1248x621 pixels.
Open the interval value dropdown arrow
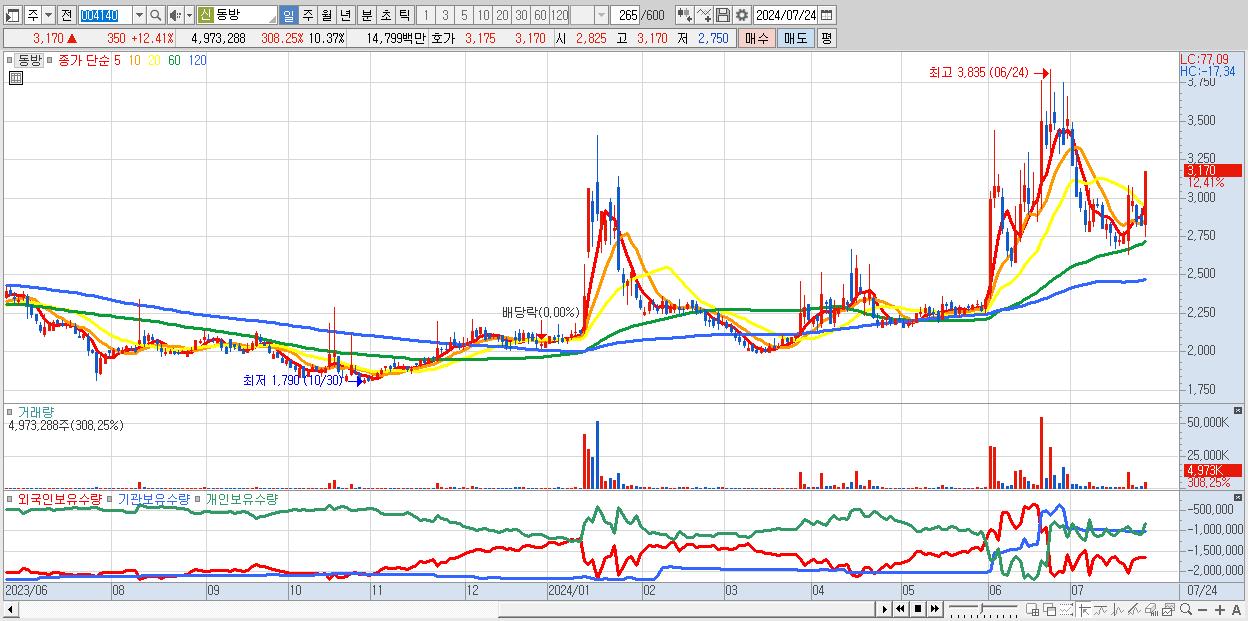click(x=601, y=16)
